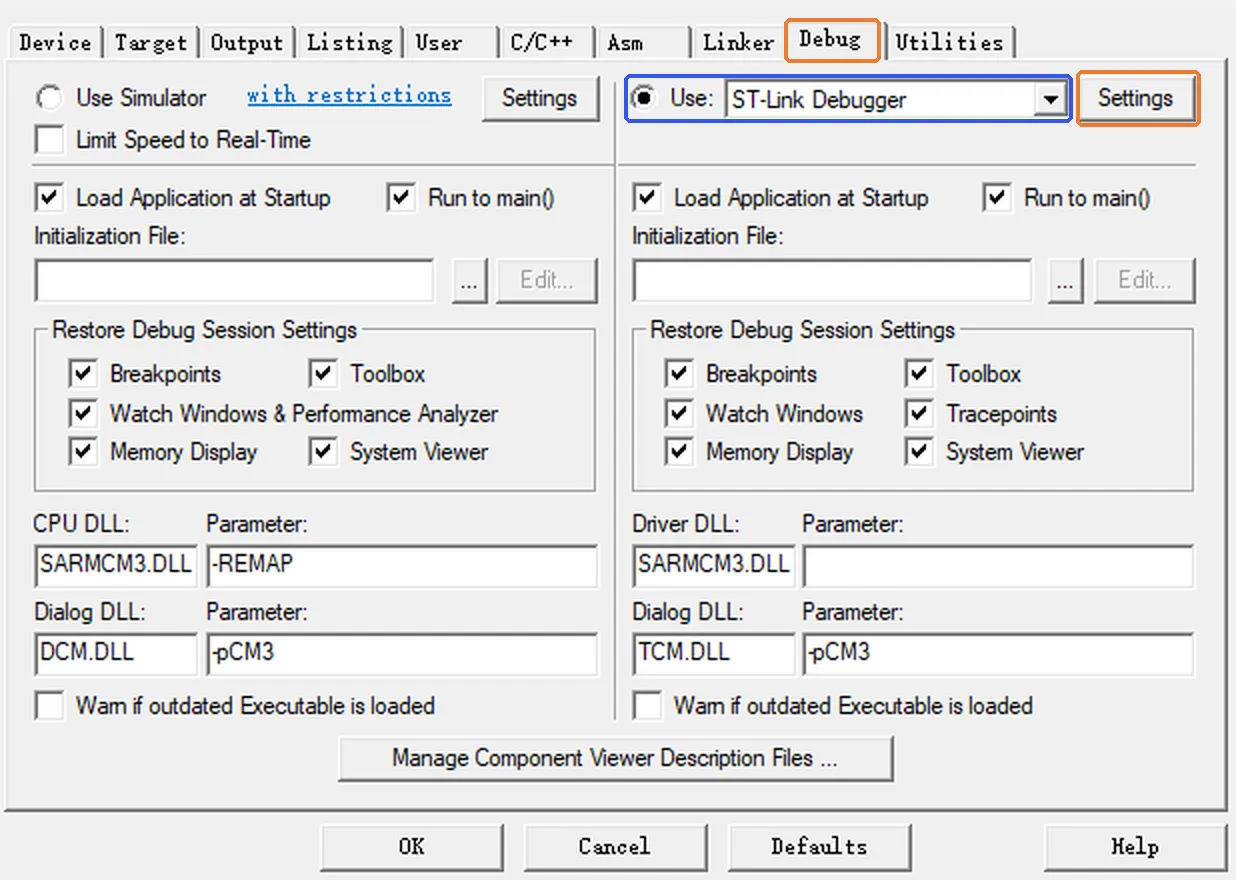Viewport: 1236px width, 880px height.
Task: Toggle ST-Link side Run to main() checkbox
Action: (997, 197)
